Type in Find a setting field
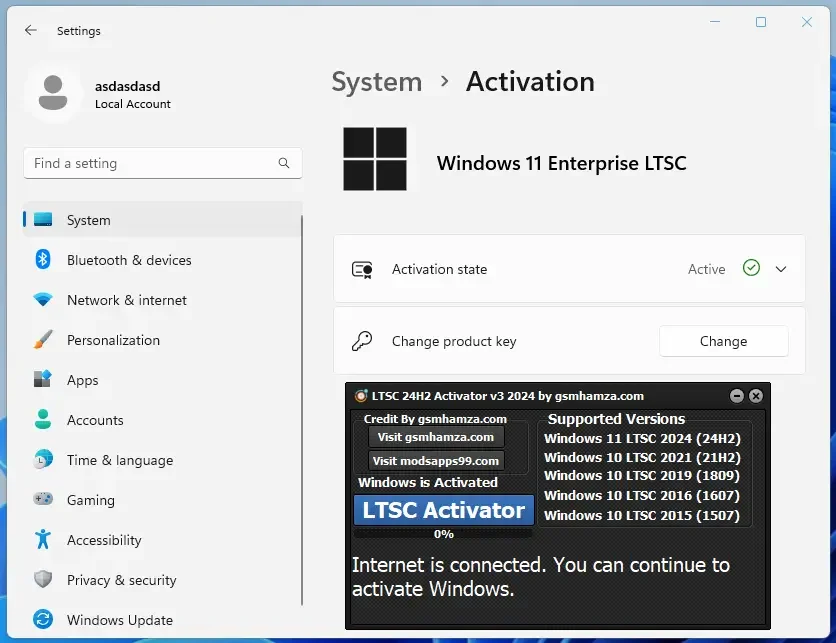This screenshot has width=836, height=643. point(150,163)
